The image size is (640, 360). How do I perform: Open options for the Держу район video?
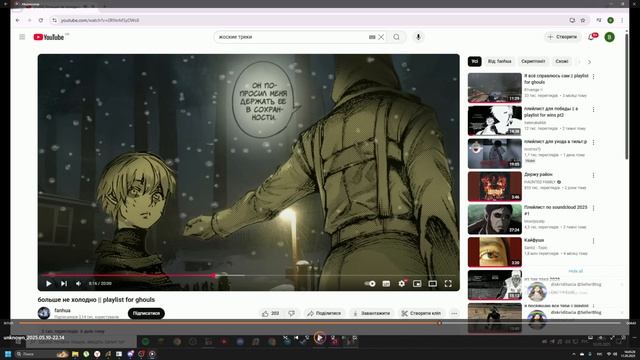click(x=593, y=176)
